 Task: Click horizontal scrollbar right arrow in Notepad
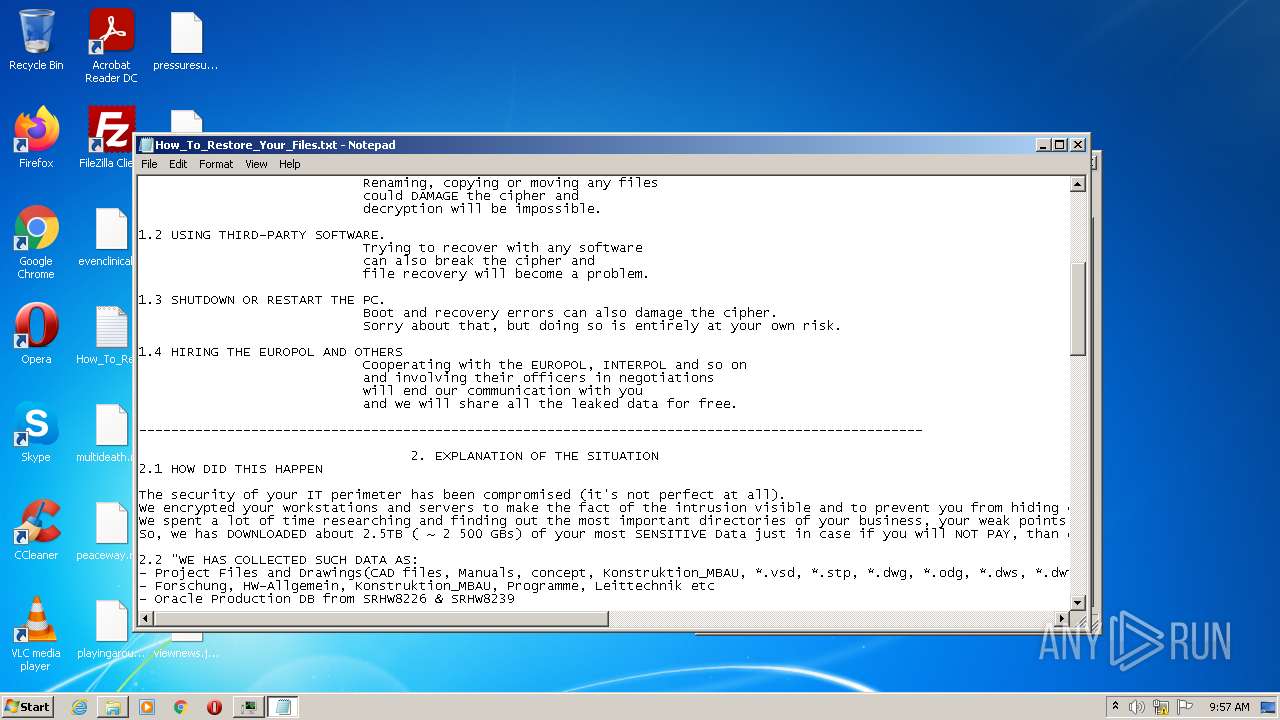pos(1063,618)
